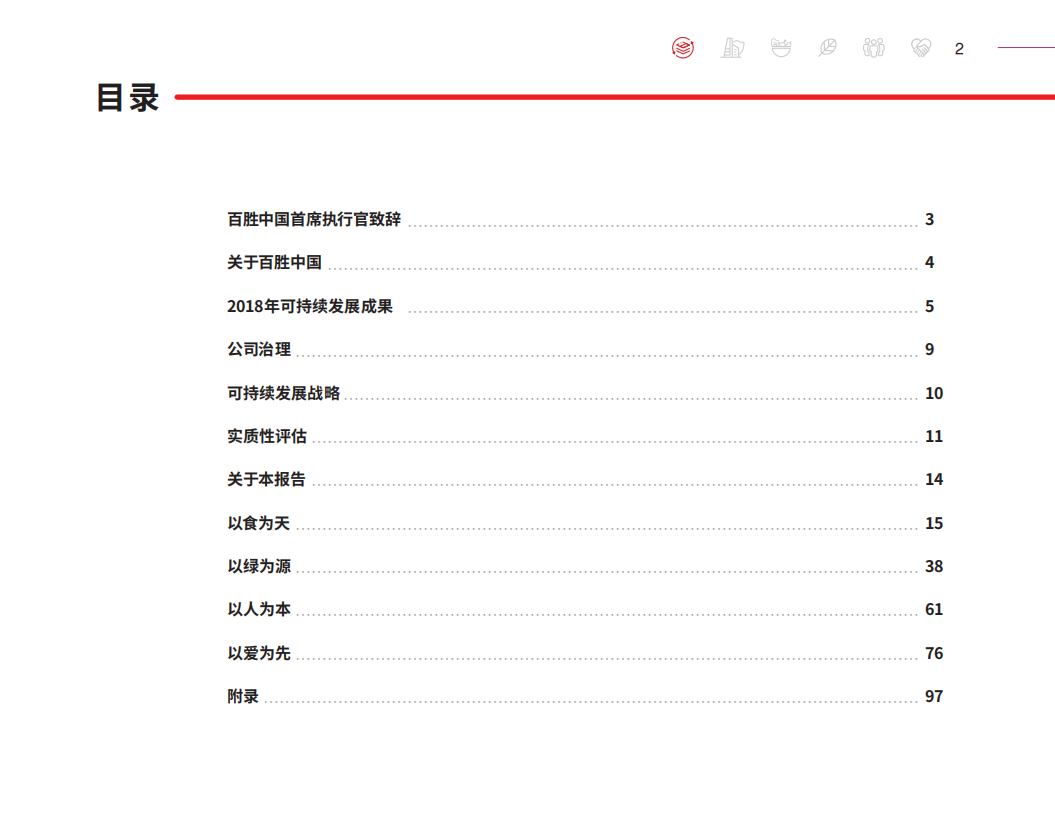Select the second icon in the header row

[734, 47]
